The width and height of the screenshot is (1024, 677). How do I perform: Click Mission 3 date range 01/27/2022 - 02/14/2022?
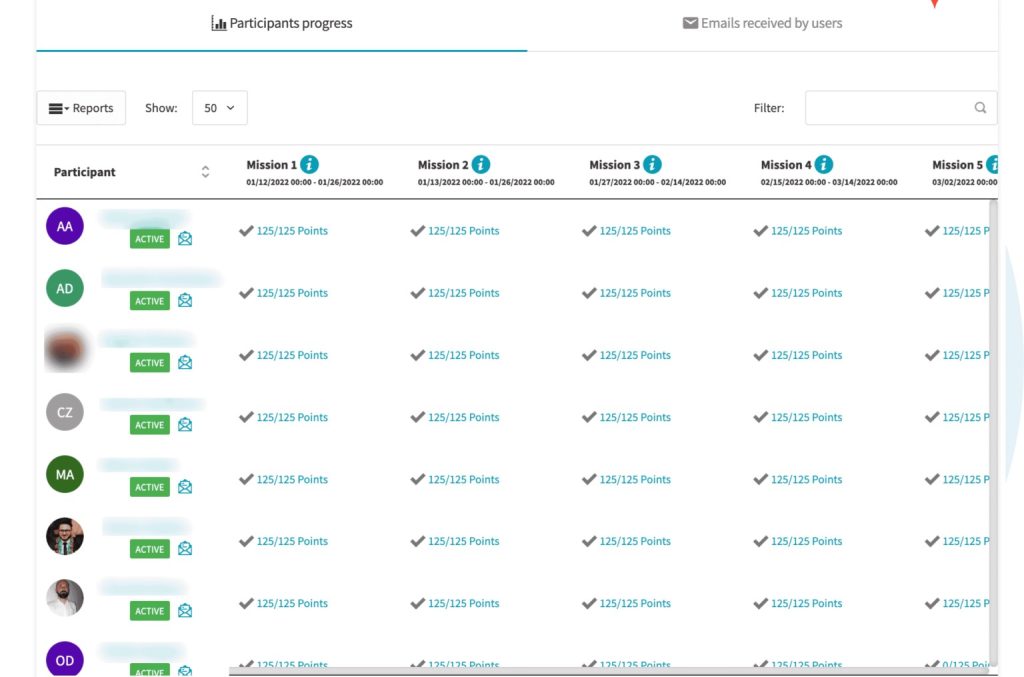[658, 182]
